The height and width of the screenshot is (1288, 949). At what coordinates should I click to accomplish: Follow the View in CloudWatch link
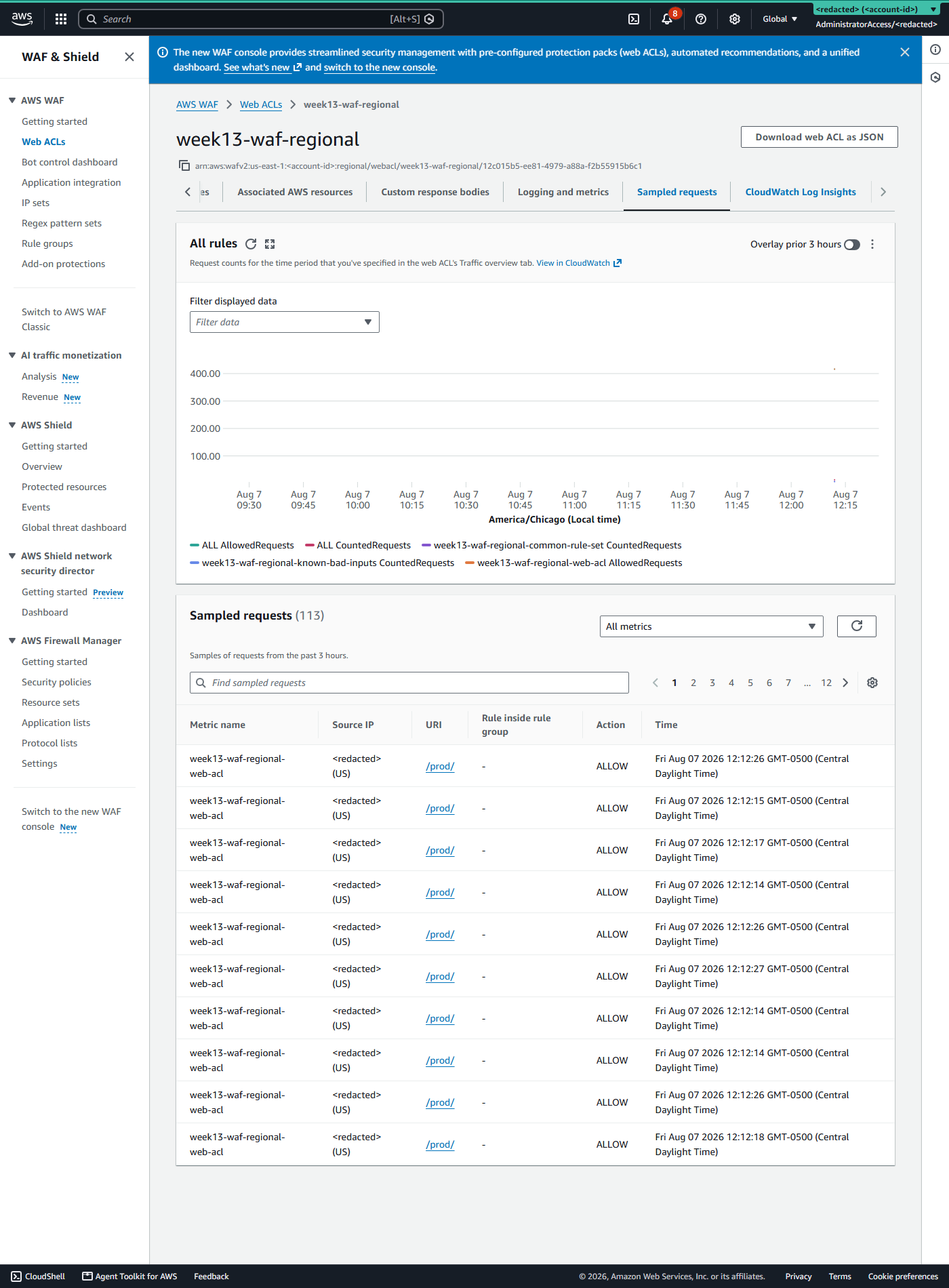click(x=579, y=263)
